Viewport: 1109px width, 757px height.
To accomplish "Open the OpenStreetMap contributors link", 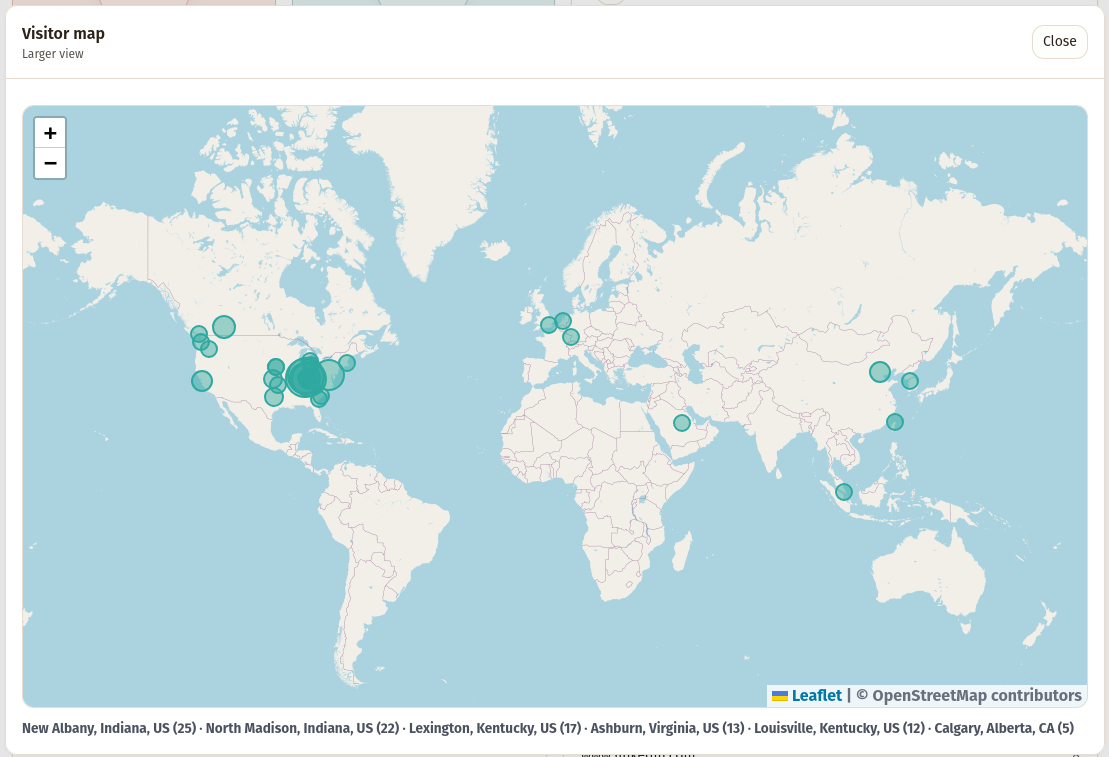I will (x=968, y=695).
